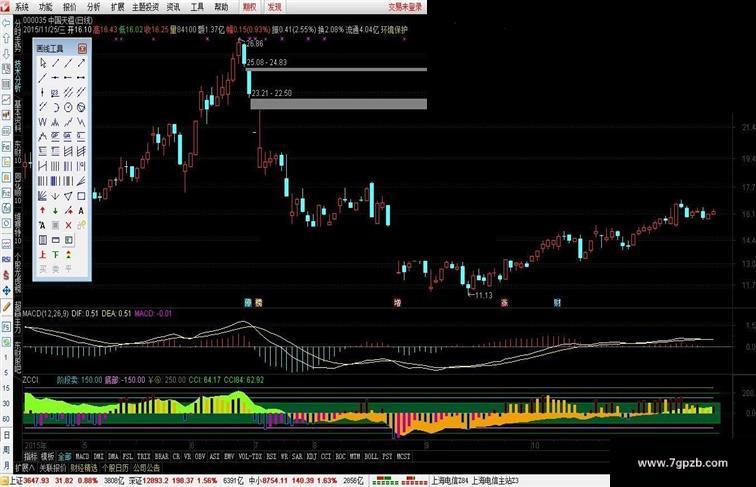The width and height of the screenshot is (756, 487).
Task: Select the MCST indicator tab
Action: tap(403, 456)
